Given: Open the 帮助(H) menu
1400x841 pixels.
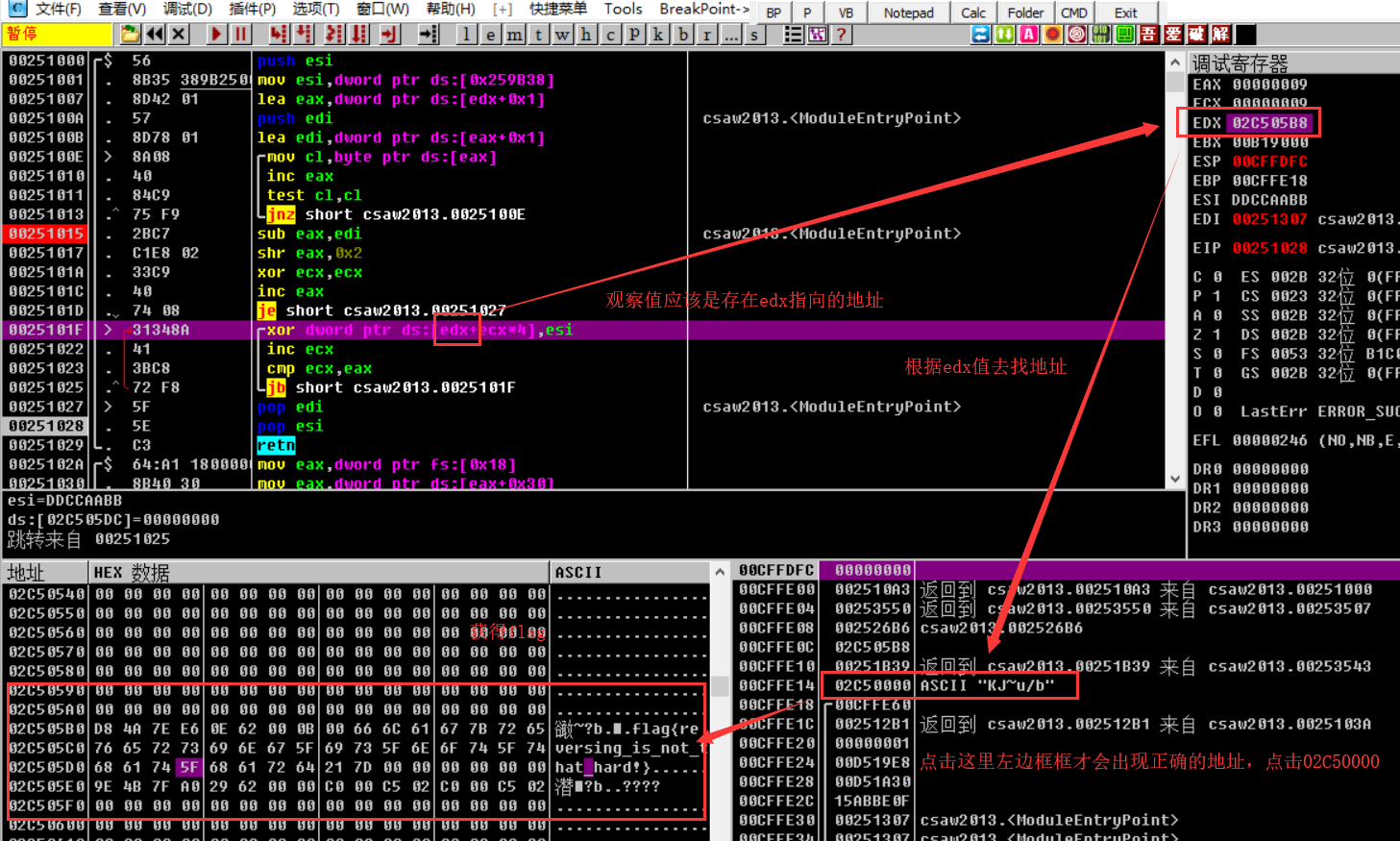Looking at the screenshot, I should [x=451, y=10].
